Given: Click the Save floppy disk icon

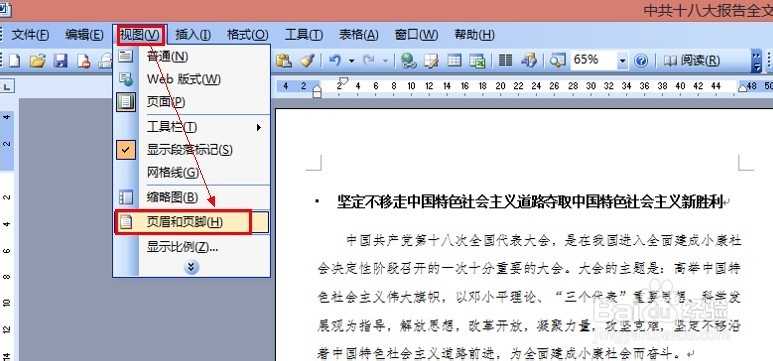Looking at the screenshot, I should [61, 61].
